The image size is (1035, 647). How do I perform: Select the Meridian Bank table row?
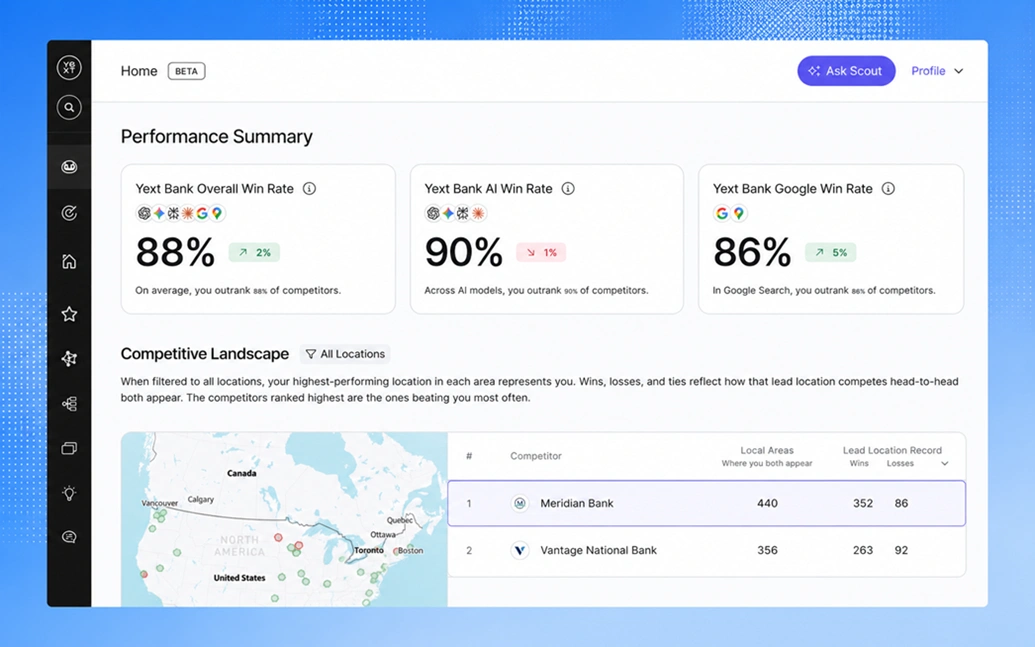(706, 503)
